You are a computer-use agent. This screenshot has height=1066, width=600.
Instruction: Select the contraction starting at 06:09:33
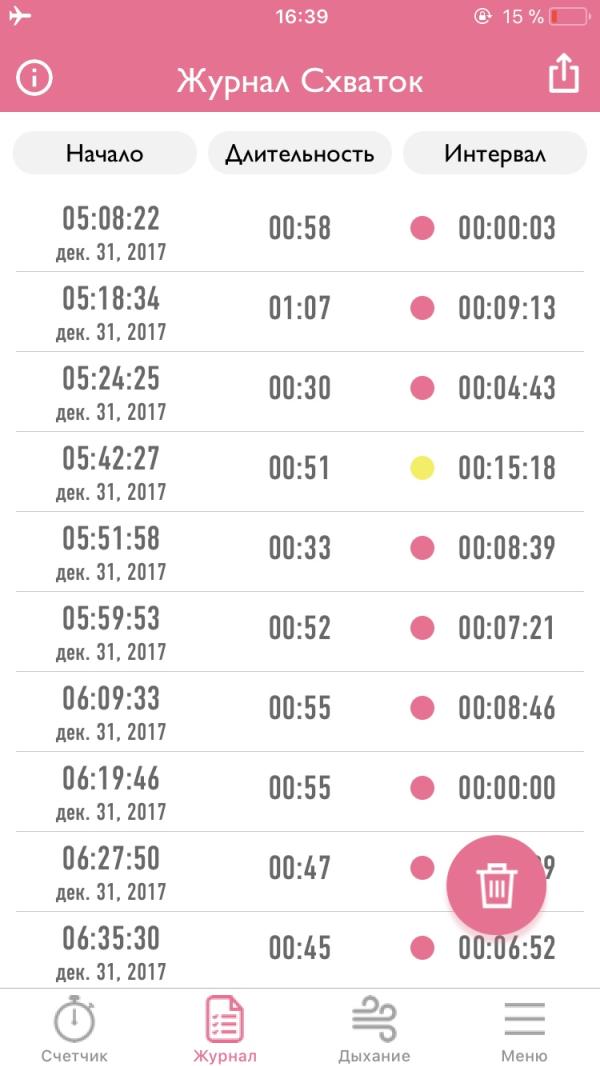click(111, 711)
